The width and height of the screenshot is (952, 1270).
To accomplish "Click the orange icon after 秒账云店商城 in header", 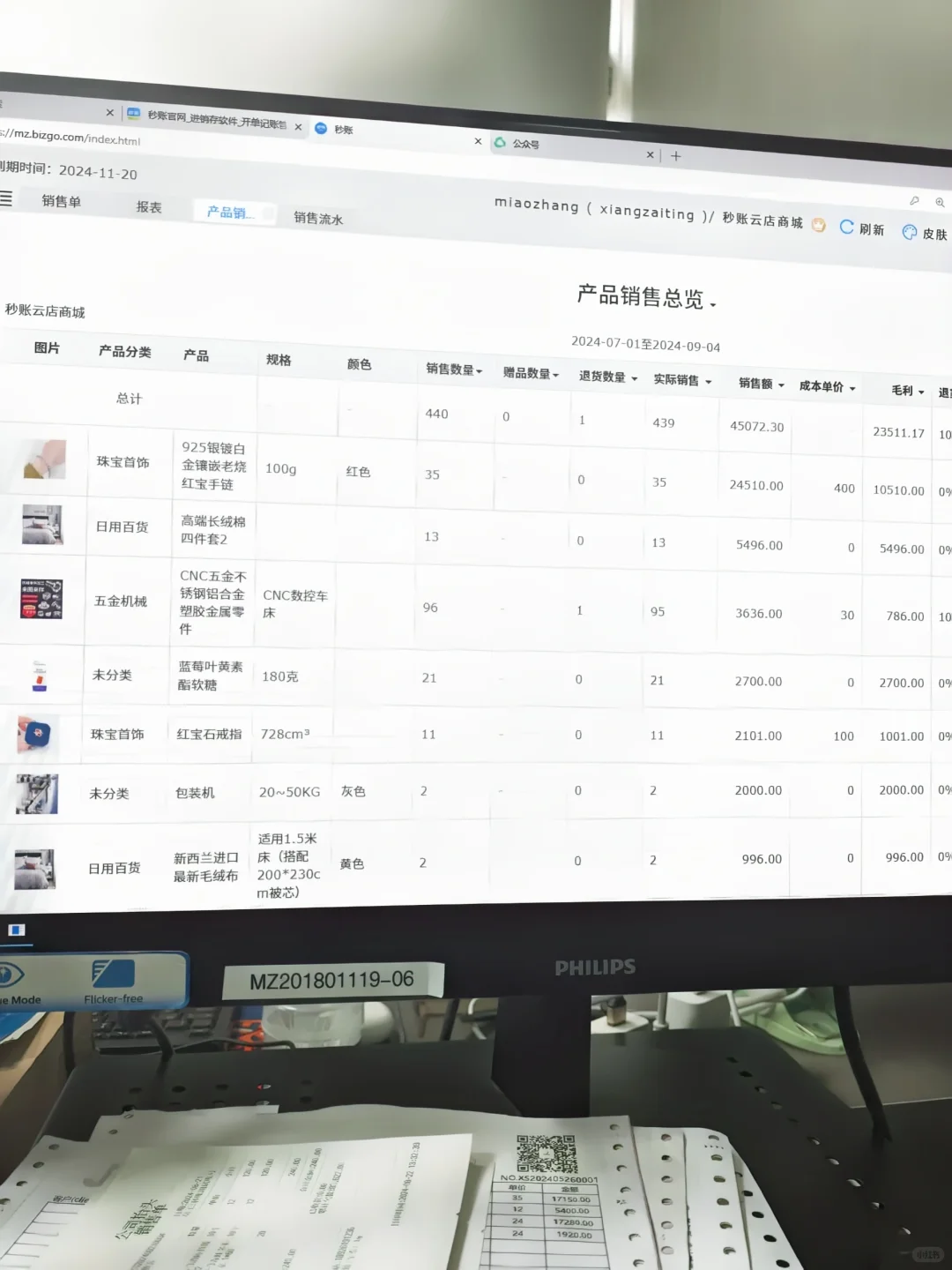I will coord(818,225).
